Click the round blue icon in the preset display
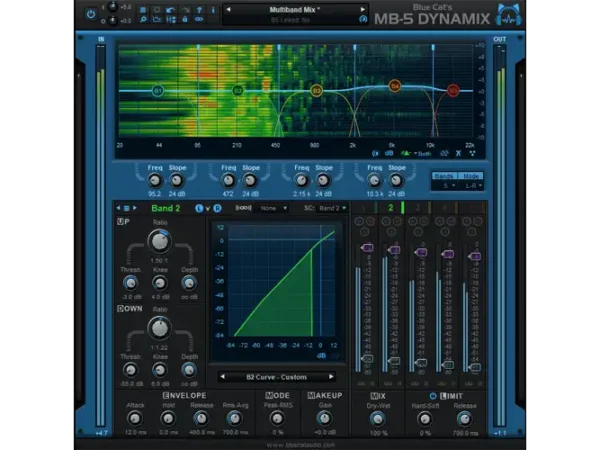Viewport: 600px width, 450px height. 363,19
